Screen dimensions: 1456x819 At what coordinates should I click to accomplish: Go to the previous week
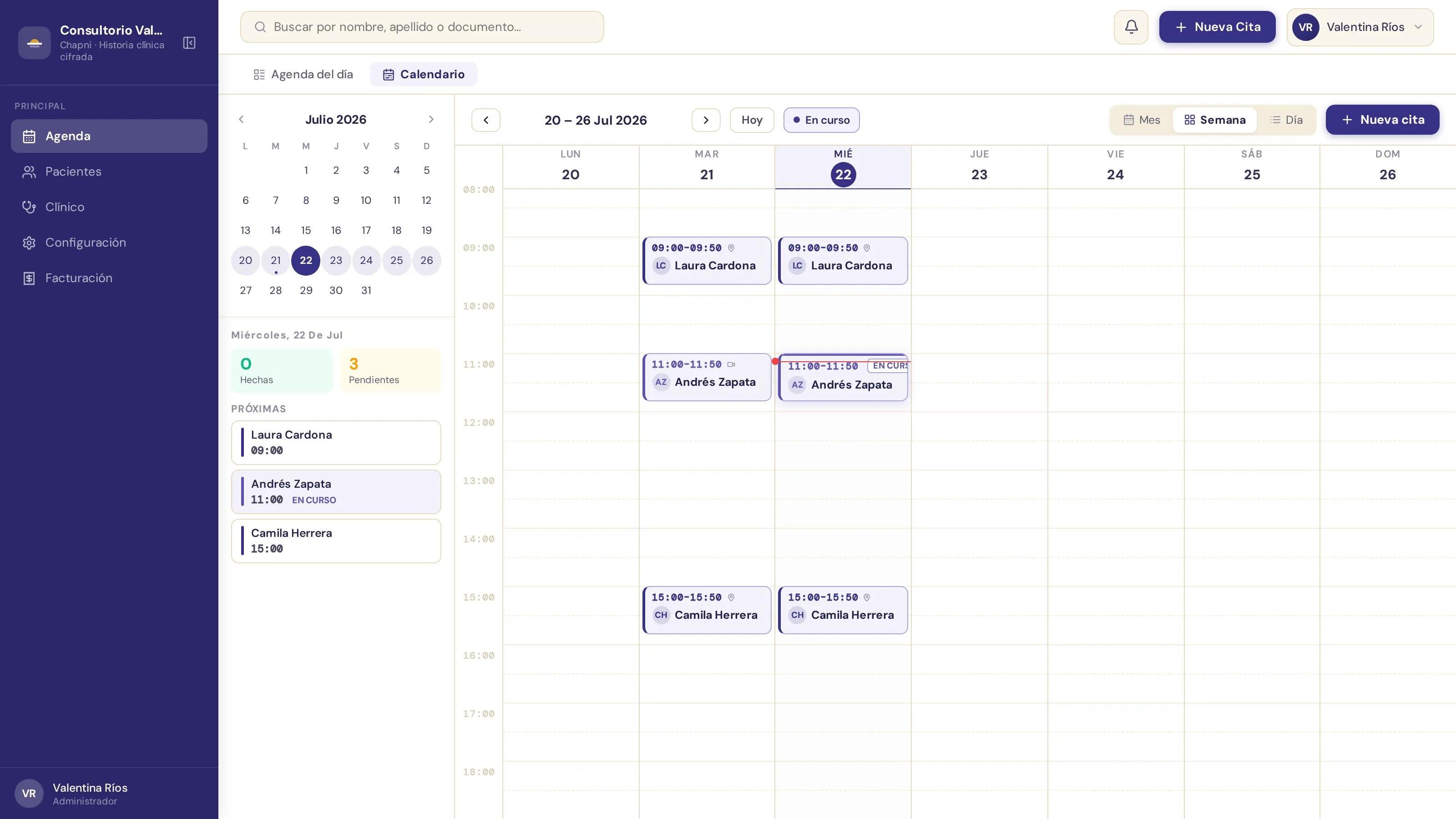pyautogui.click(x=486, y=120)
